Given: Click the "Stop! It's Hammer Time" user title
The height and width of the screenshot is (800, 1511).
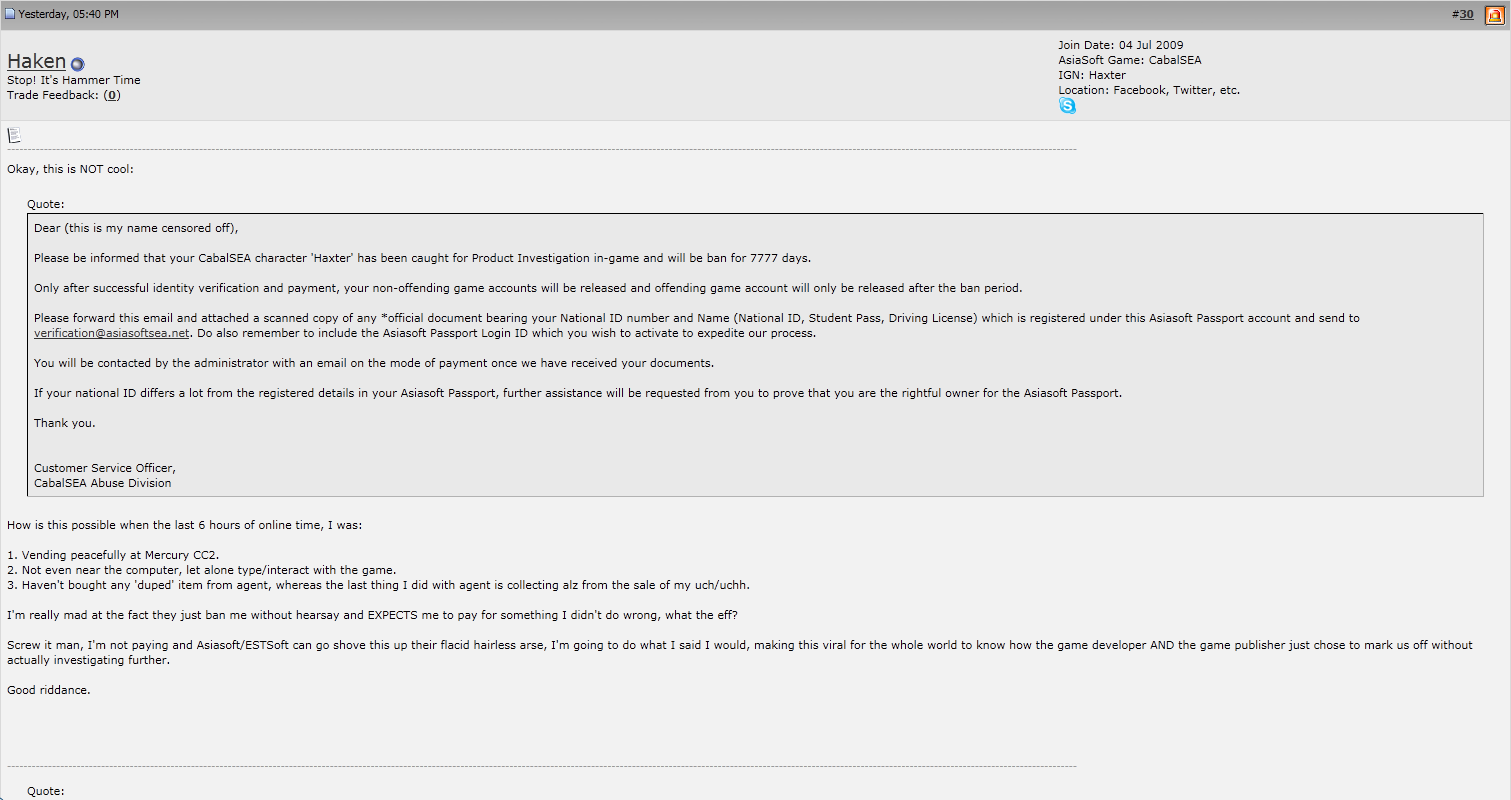Looking at the screenshot, I should [74, 80].
